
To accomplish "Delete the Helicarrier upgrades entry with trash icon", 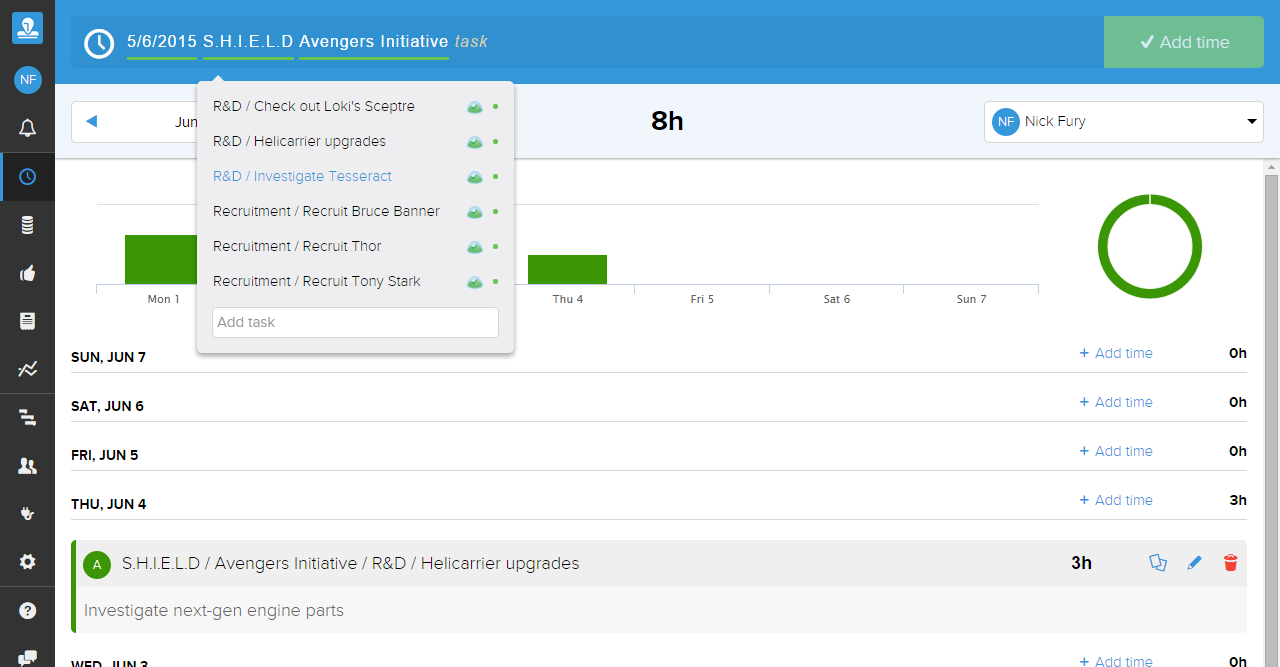I will (1230, 563).
